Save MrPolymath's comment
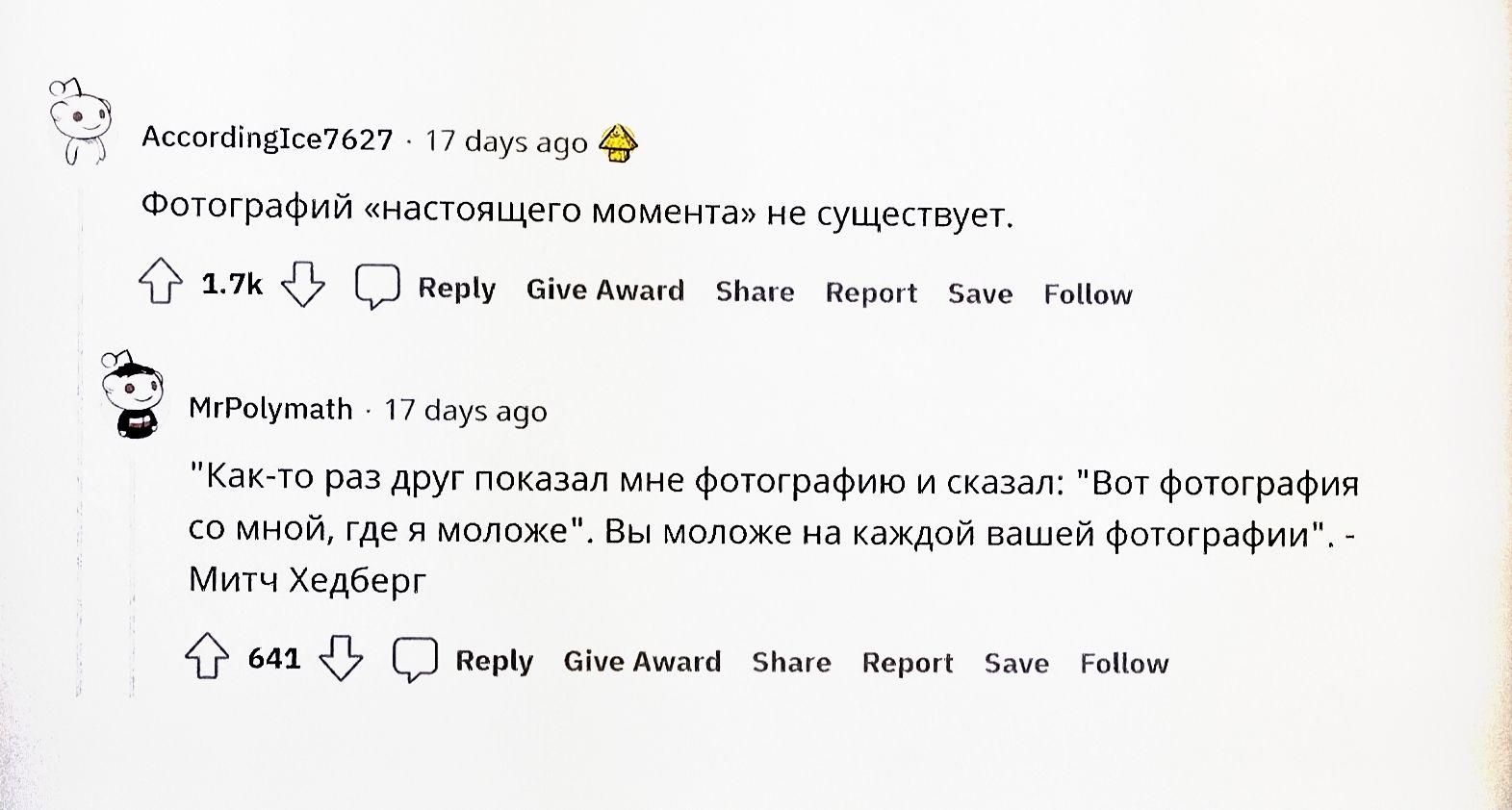 [1016, 662]
